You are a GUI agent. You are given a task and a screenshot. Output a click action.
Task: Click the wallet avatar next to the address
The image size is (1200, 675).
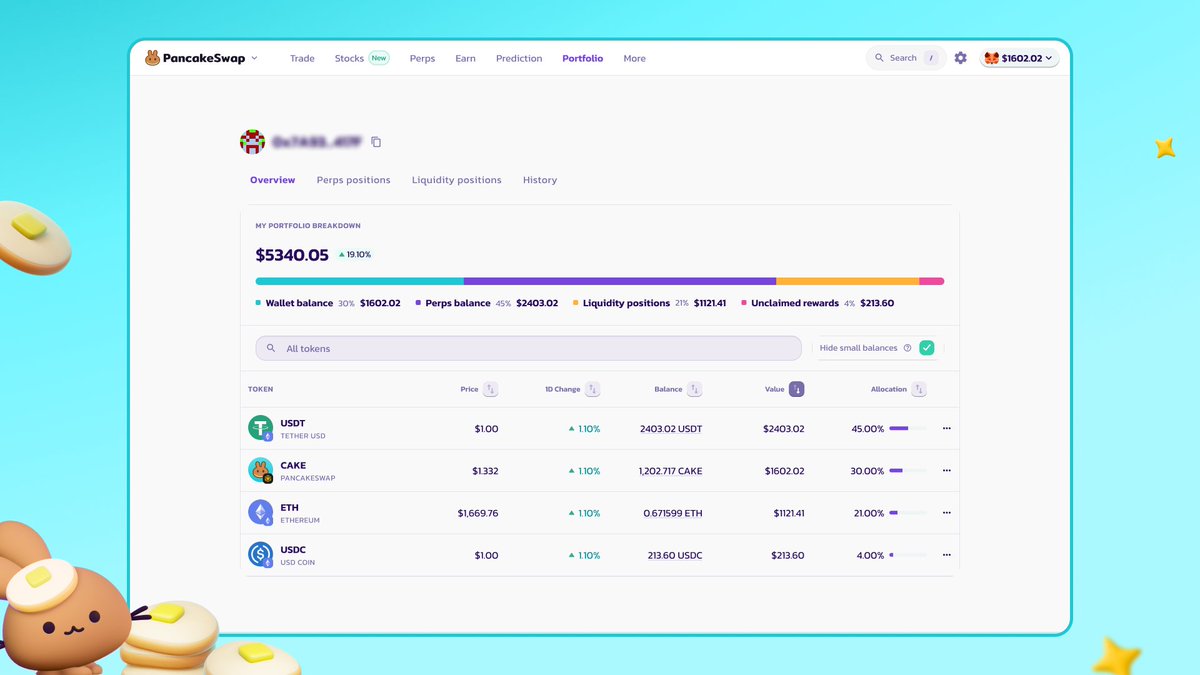pos(252,141)
